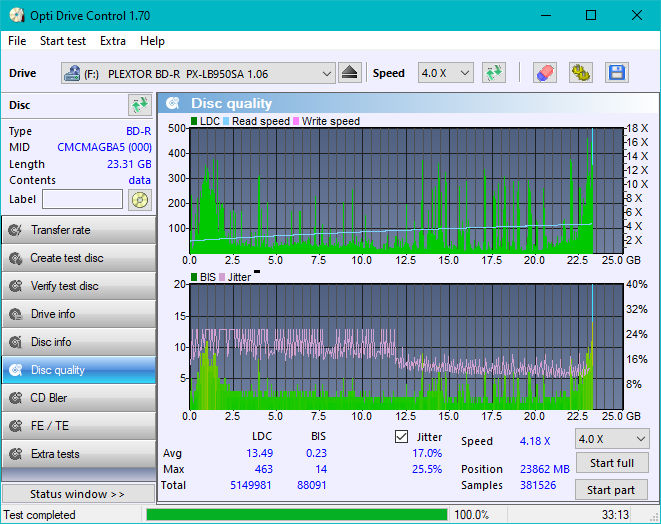Click the Speed value 4.18 X
Image resolution: width=661 pixels, height=524 pixels.
point(535,441)
